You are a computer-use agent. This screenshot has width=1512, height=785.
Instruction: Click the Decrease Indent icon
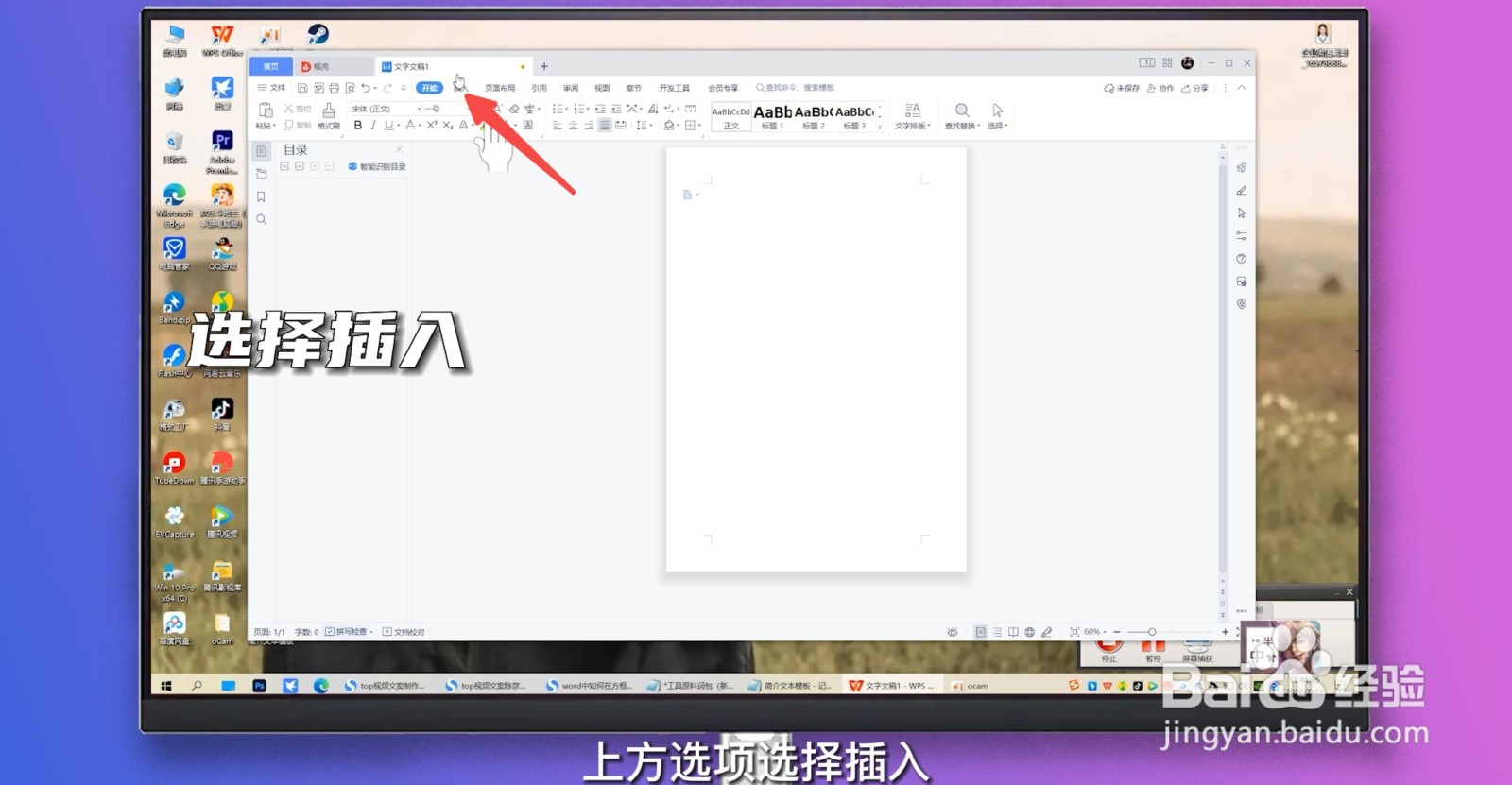coord(600,109)
